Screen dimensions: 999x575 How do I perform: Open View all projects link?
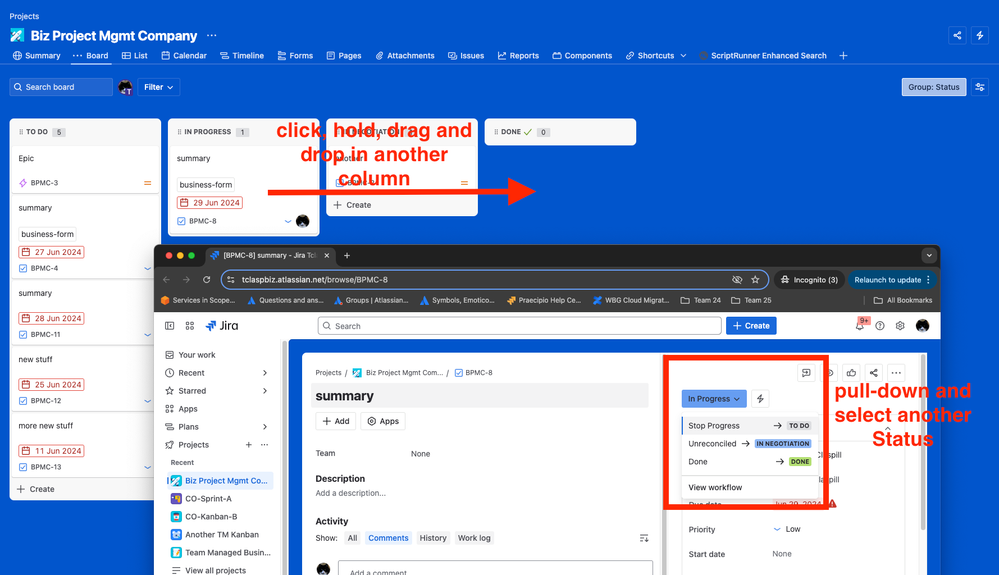[x=215, y=571]
